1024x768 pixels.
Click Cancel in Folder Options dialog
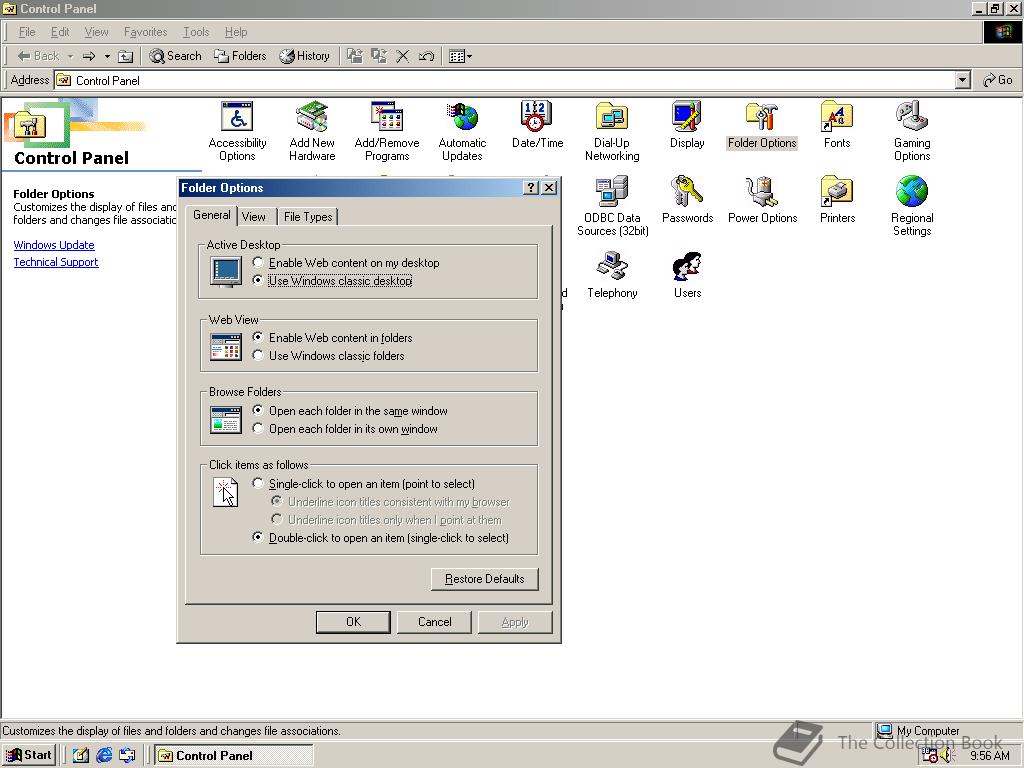[x=434, y=622]
